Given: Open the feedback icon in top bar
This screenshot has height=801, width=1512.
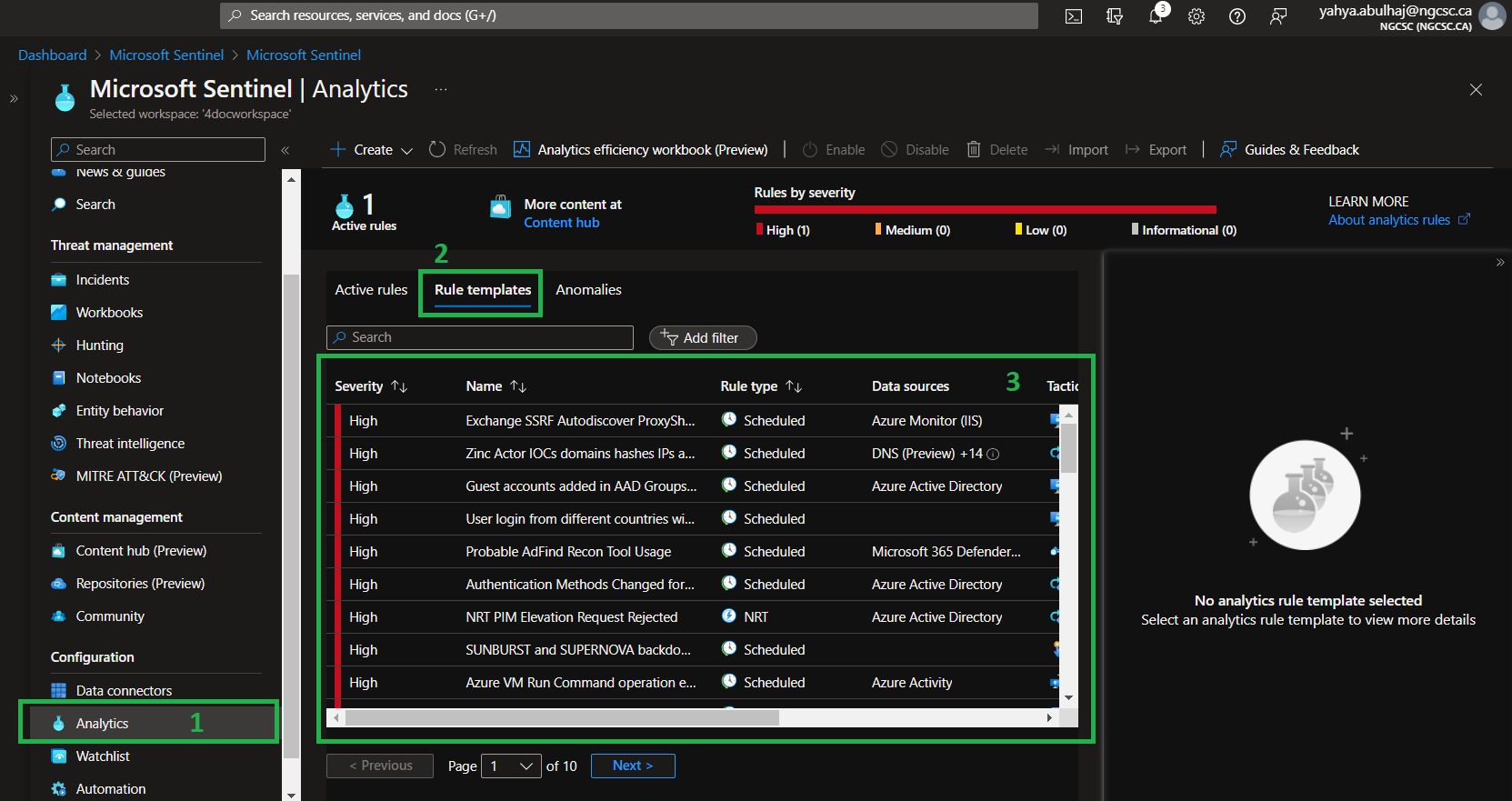Looking at the screenshot, I should pyautogui.click(x=1278, y=16).
